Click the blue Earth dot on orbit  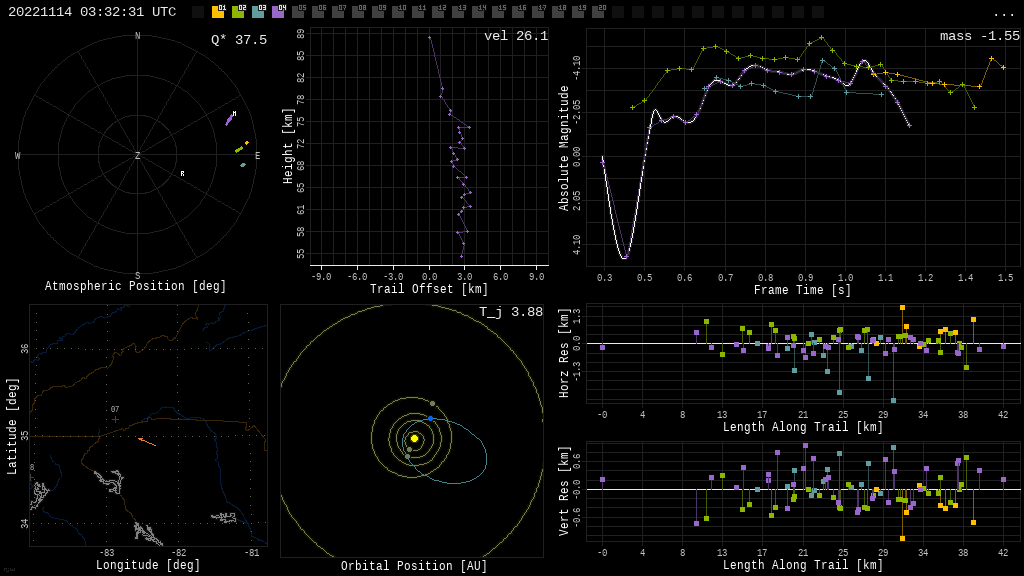pos(431,418)
